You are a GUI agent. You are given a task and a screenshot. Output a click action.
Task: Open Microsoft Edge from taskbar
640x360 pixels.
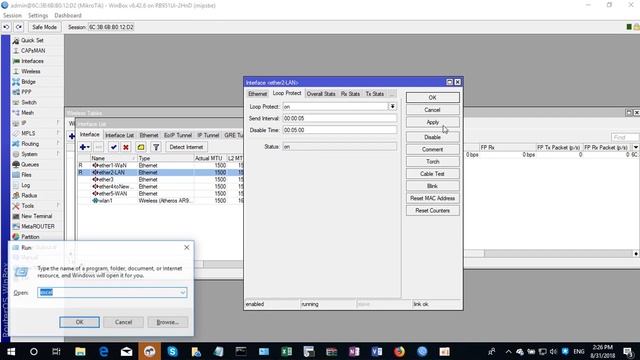(103, 351)
